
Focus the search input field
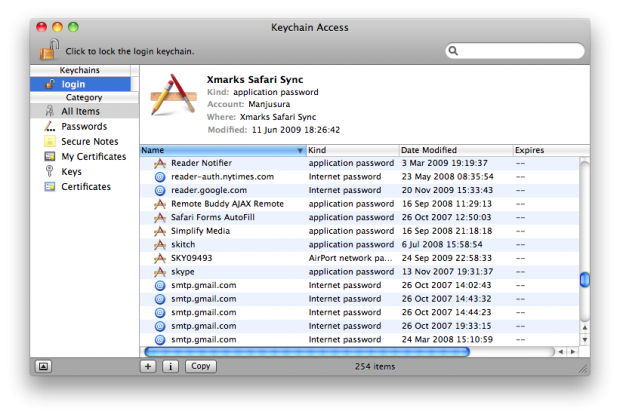[515, 51]
